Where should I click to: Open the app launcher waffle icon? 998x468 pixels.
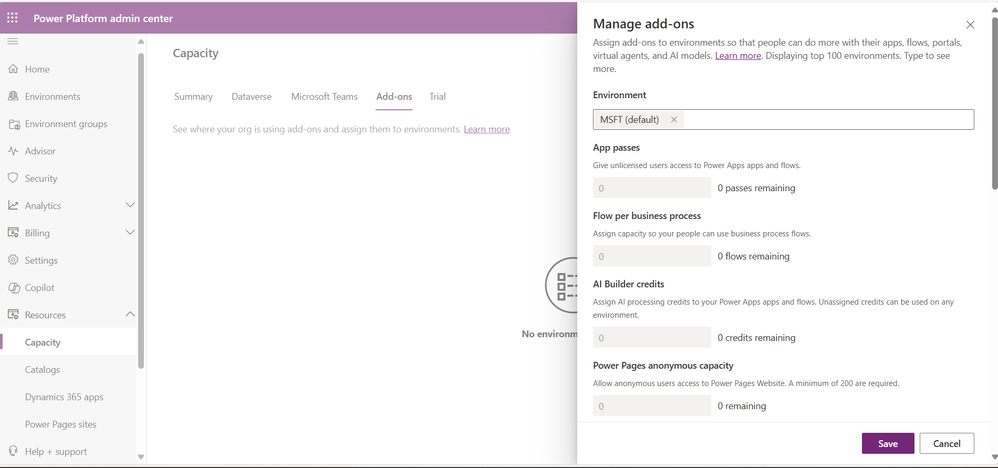point(13,18)
